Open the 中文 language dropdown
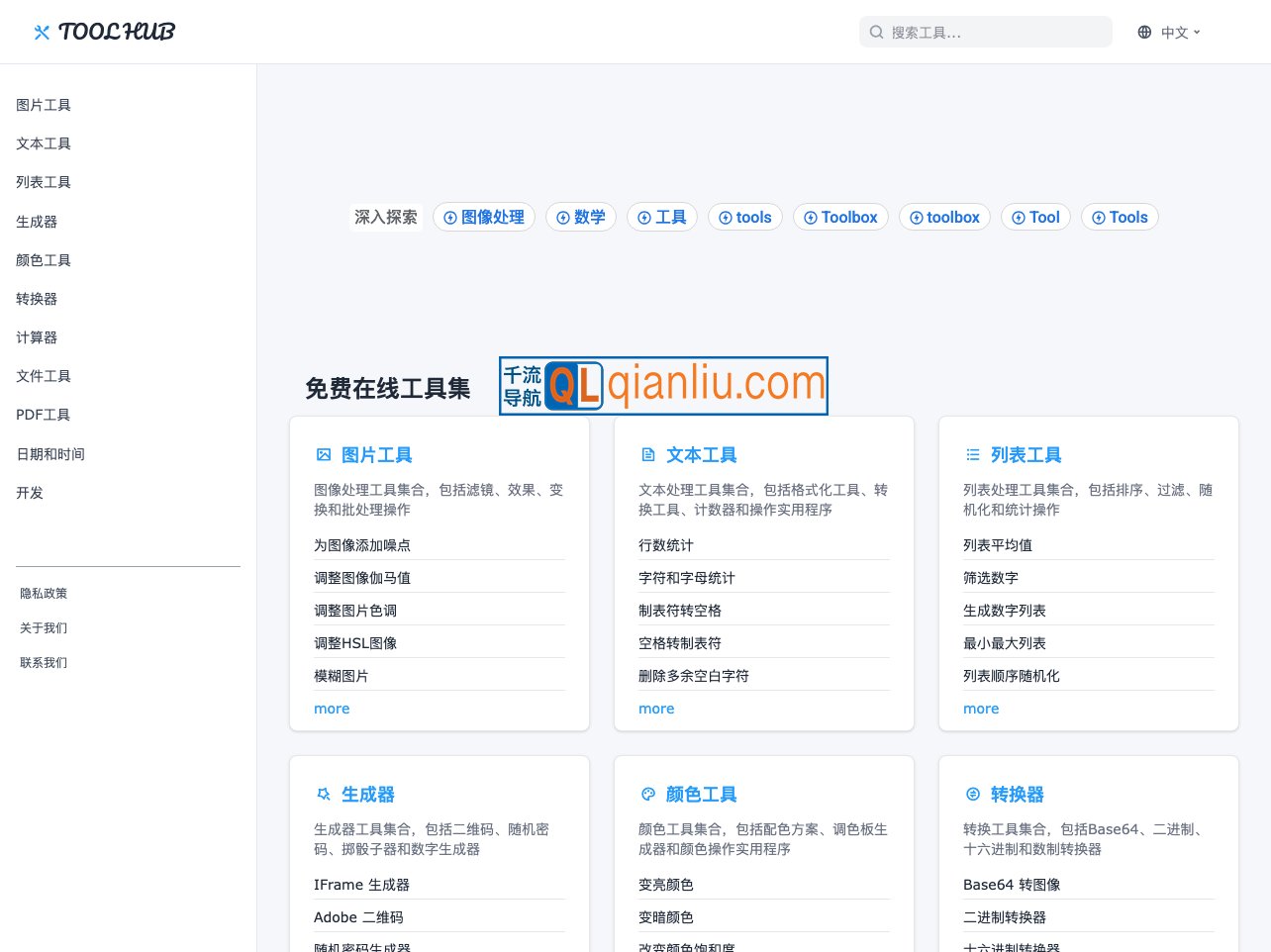1271x952 pixels. (1175, 32)
